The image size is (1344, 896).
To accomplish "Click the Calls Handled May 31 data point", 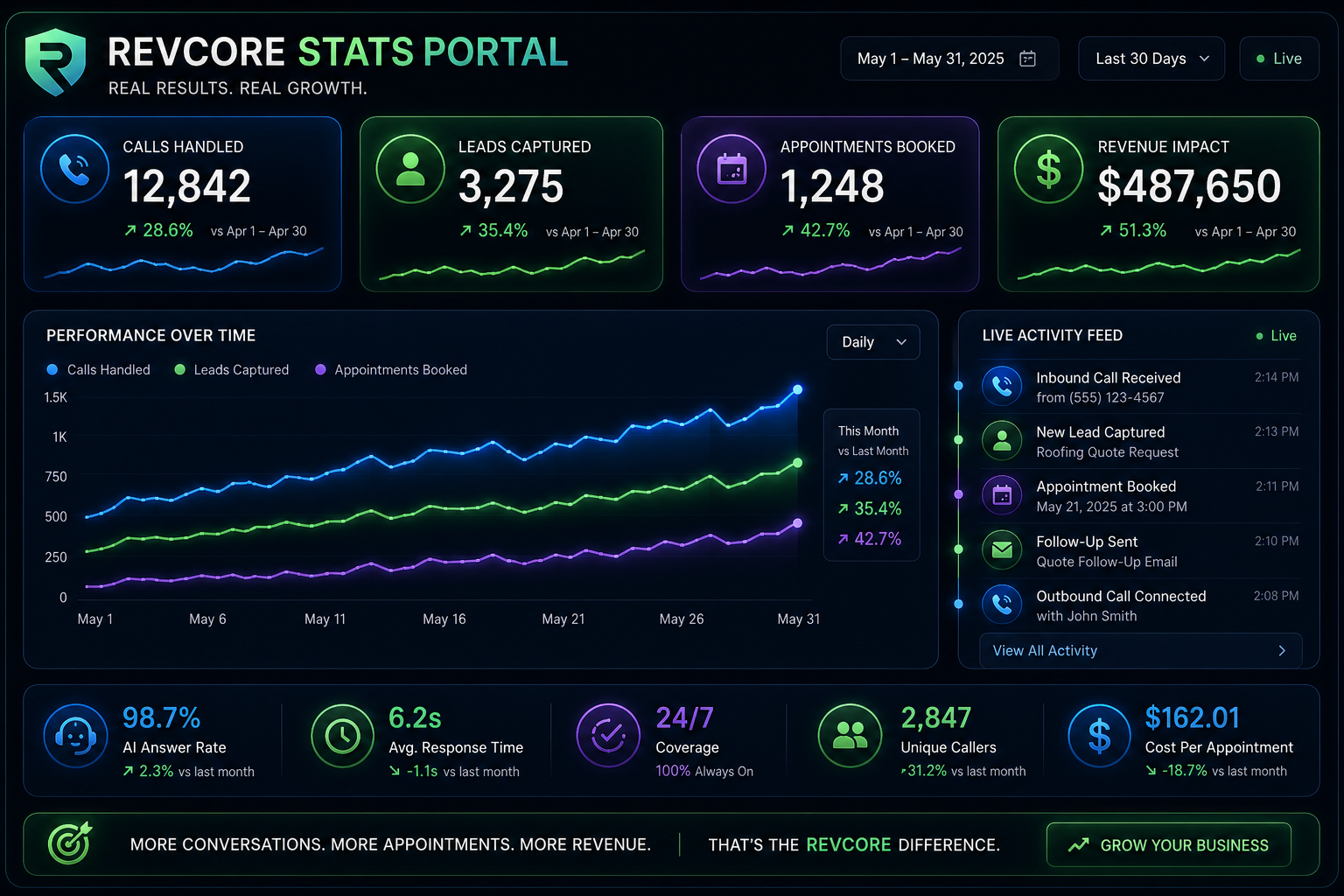I will coord(797,389).
